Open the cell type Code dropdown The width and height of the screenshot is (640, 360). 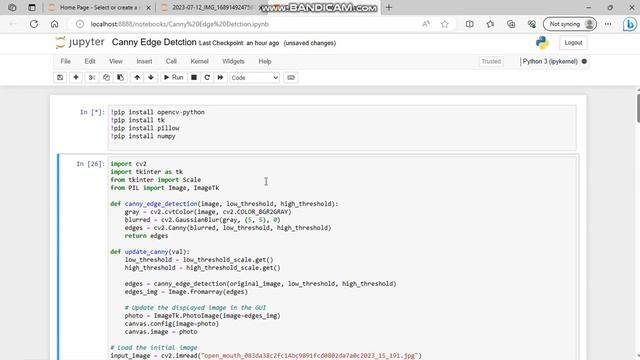click(x=254, y=78)
